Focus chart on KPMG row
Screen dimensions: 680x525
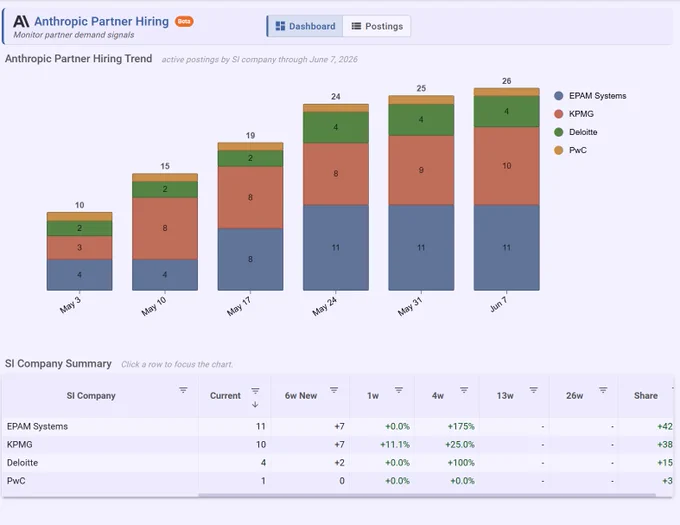(x=337, y=445)
